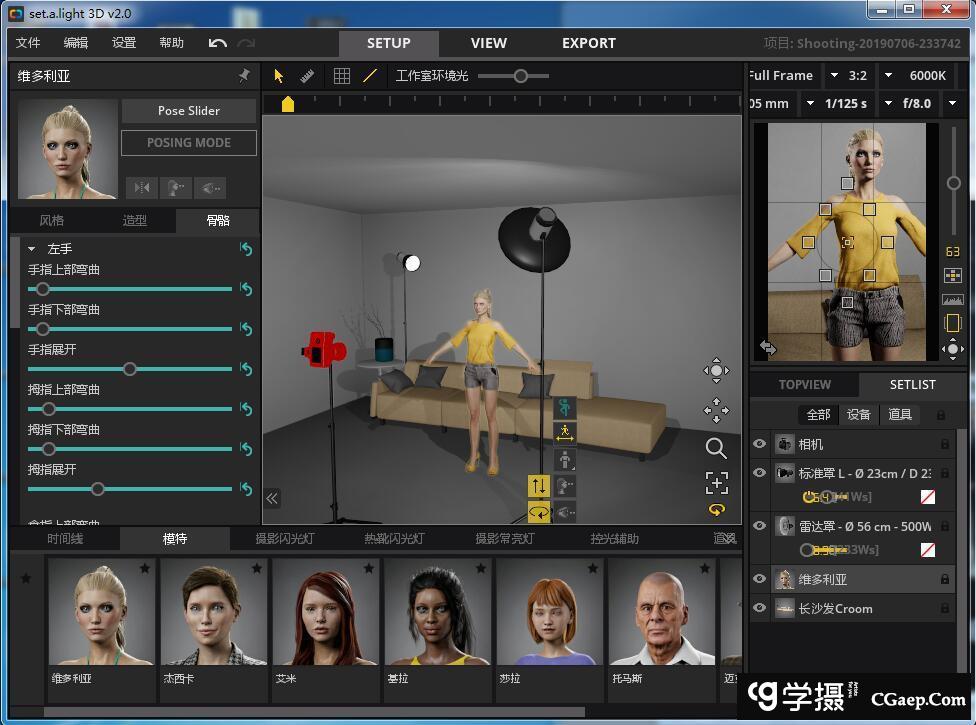Activate the ruler measuring tool
This screenshot has height=725, width=976.
tap(307, 76)
